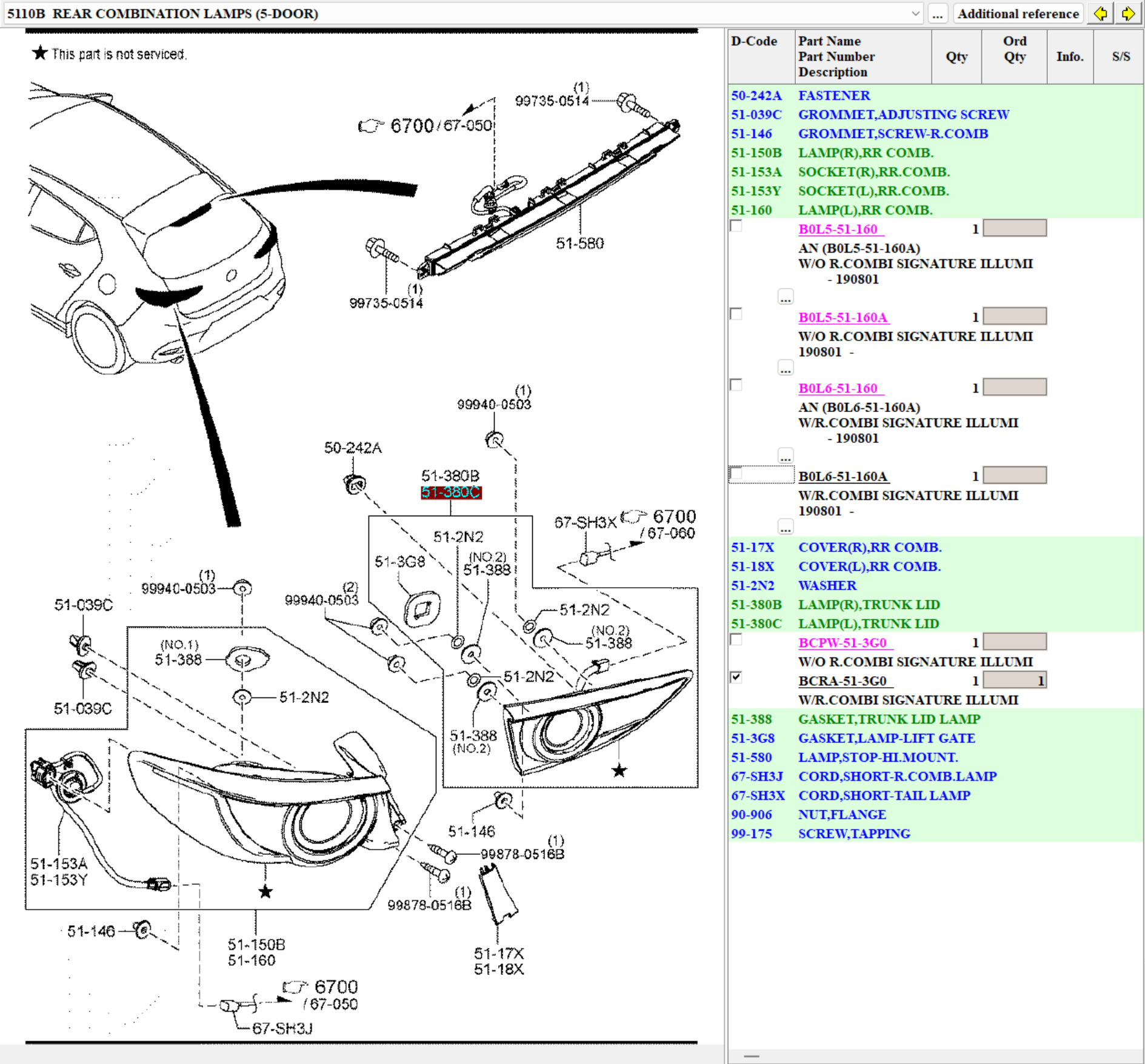Open details ellipsis under B0L6-51-160 entry
Screen dimensions: 1145x1064
(x=785, y=456)
